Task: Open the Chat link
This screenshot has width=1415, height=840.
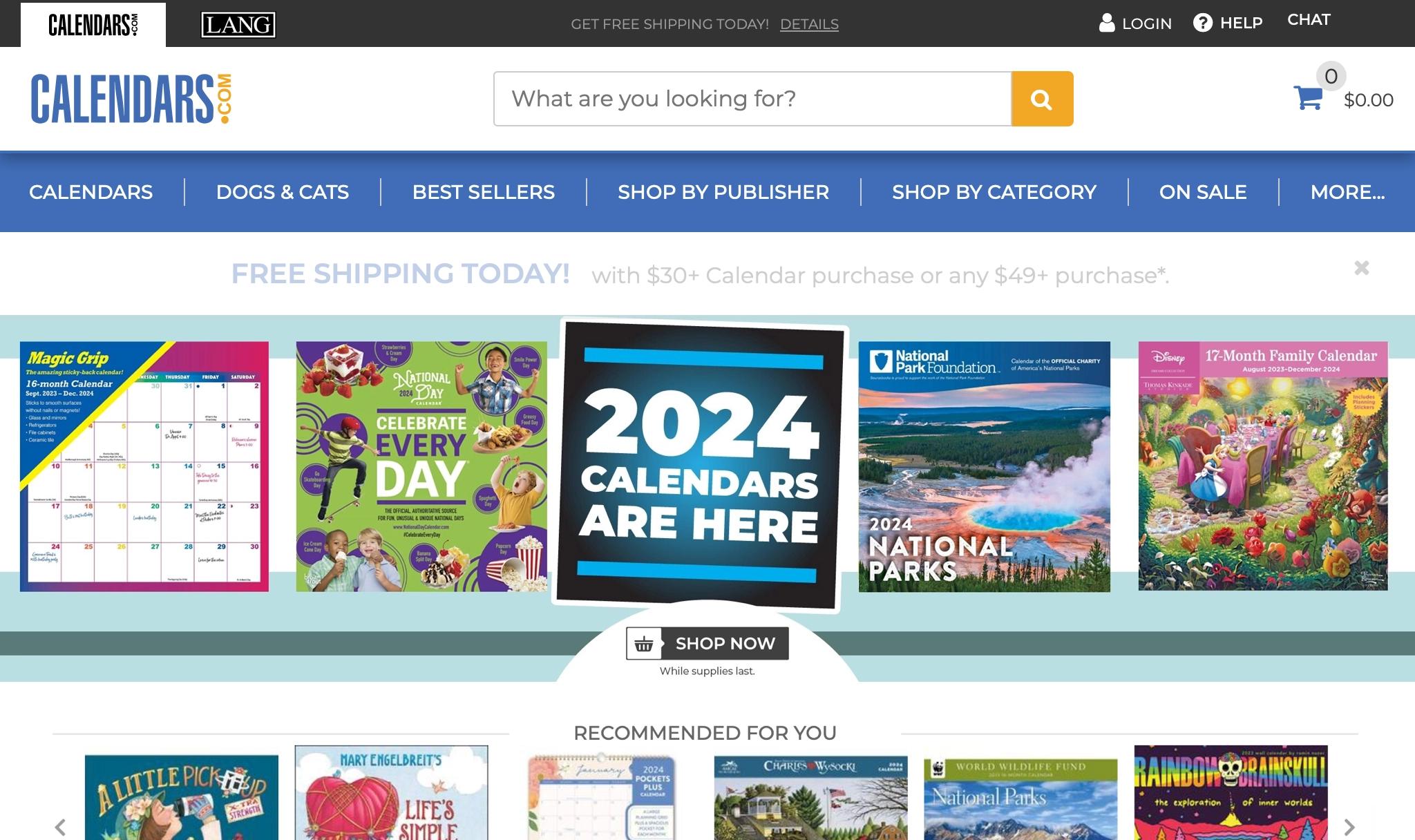Action: [1309, 20]
